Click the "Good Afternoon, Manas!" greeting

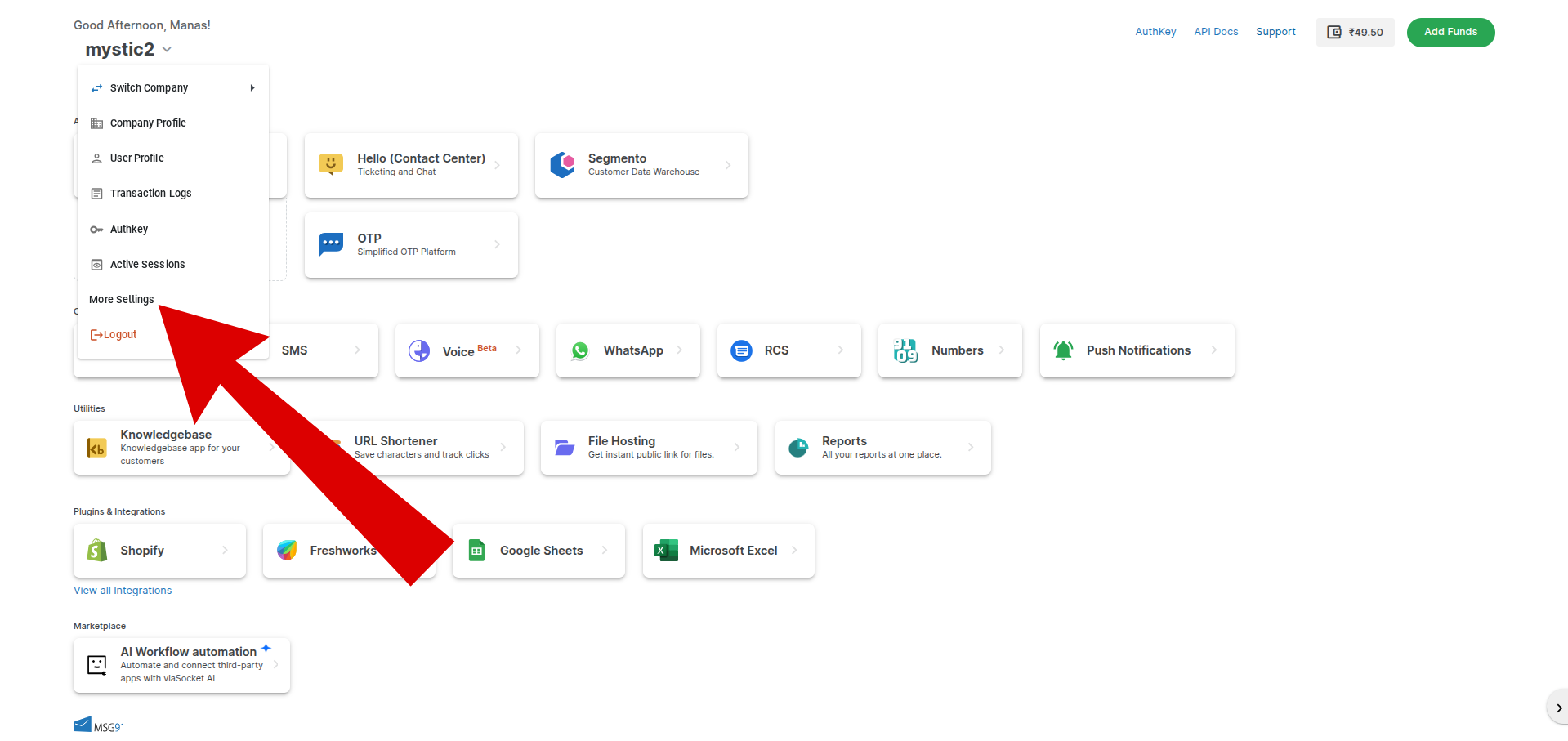coord(142,25)
